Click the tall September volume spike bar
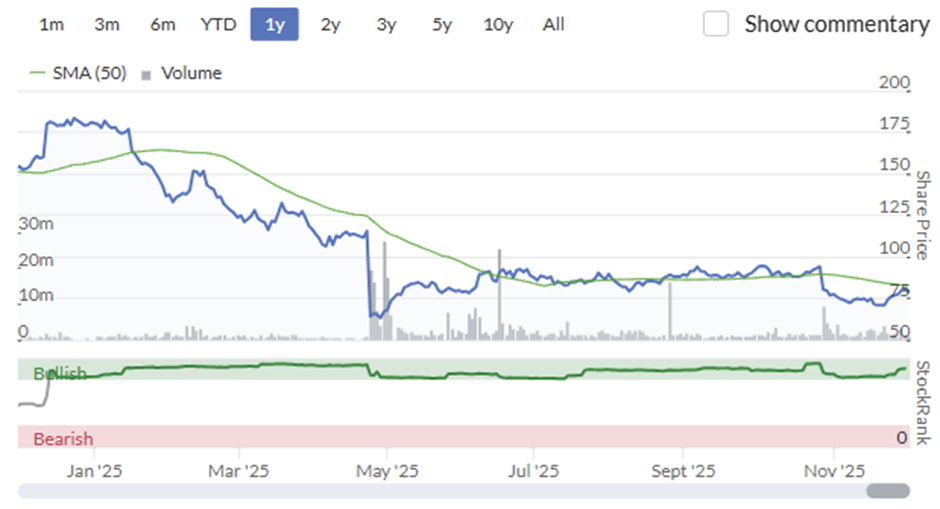940x509 pixels. (670, 311)
